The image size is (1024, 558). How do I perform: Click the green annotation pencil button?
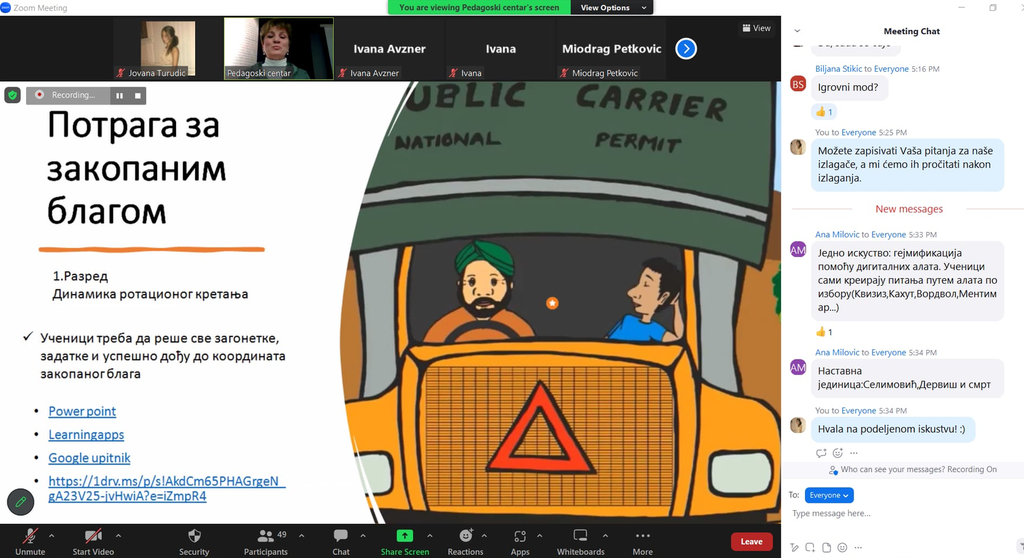pos(20,501)
